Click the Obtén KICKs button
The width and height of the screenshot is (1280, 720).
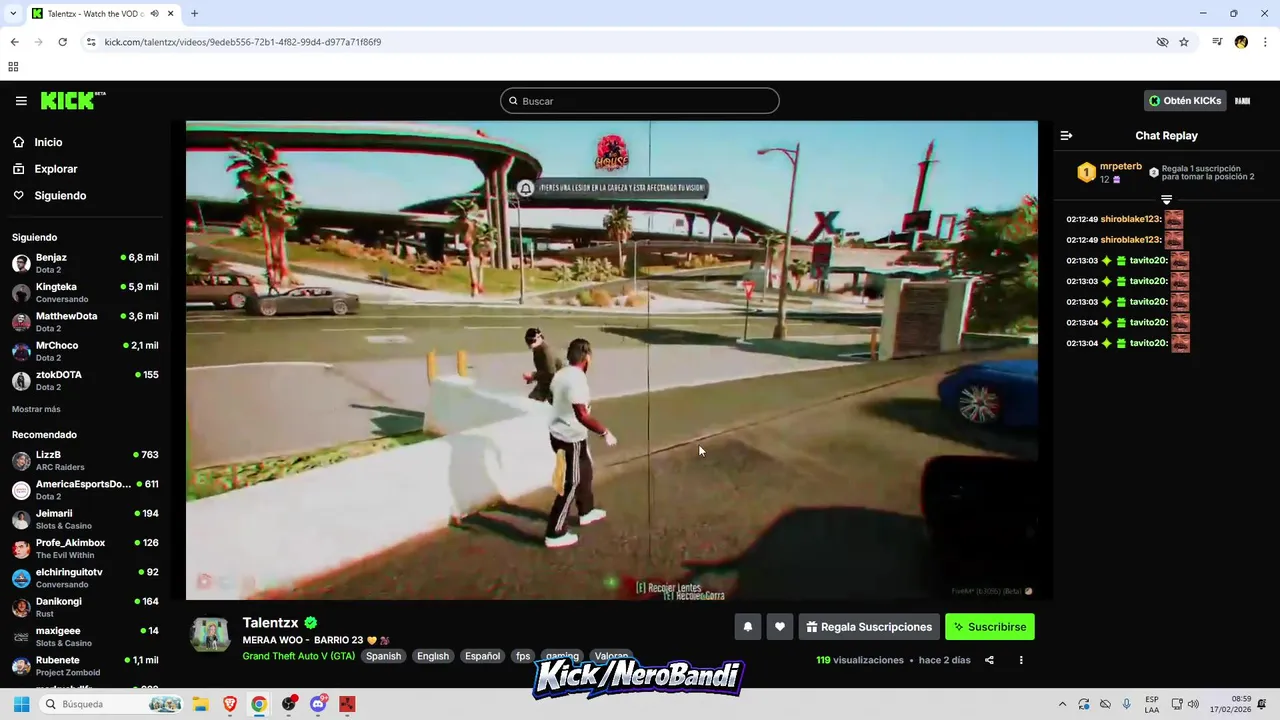click(x=1185, y=101)
